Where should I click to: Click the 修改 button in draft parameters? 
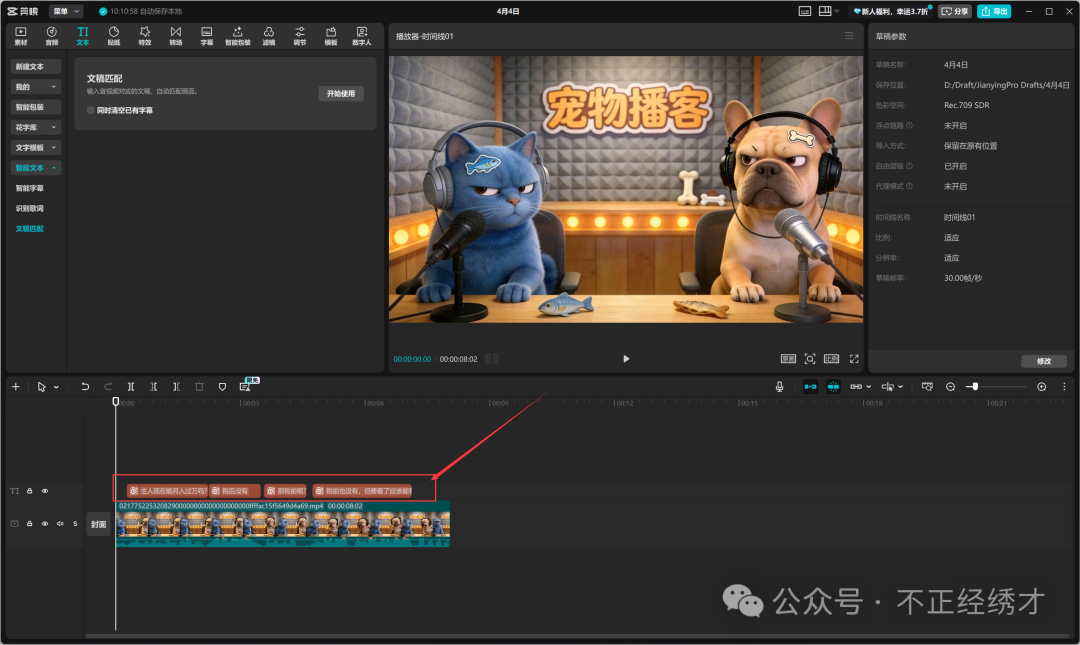pyautogui.click(x=1044, y=361)
